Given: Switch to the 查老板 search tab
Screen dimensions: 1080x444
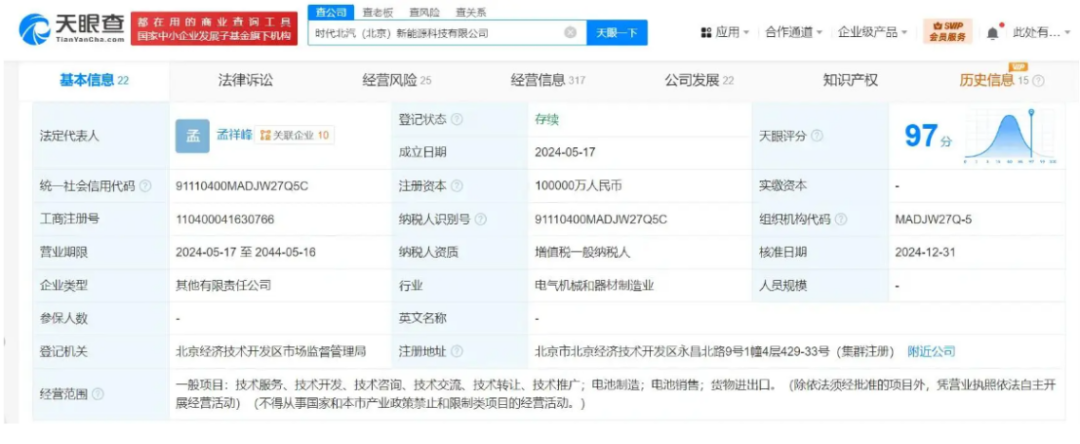Looking at the screenshot, I should 377,12.
